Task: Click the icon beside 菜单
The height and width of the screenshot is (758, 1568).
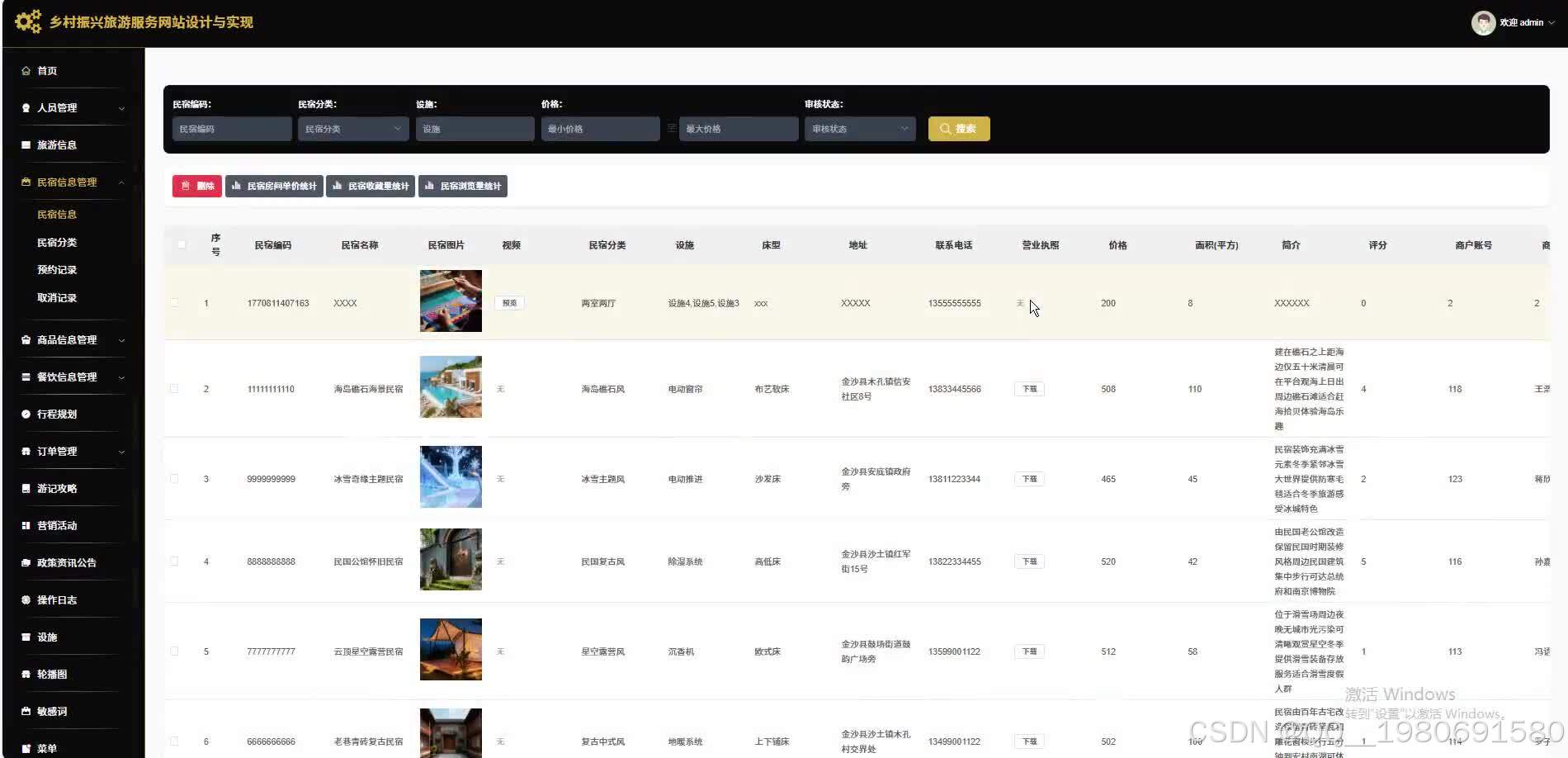Action: (26, 749)
